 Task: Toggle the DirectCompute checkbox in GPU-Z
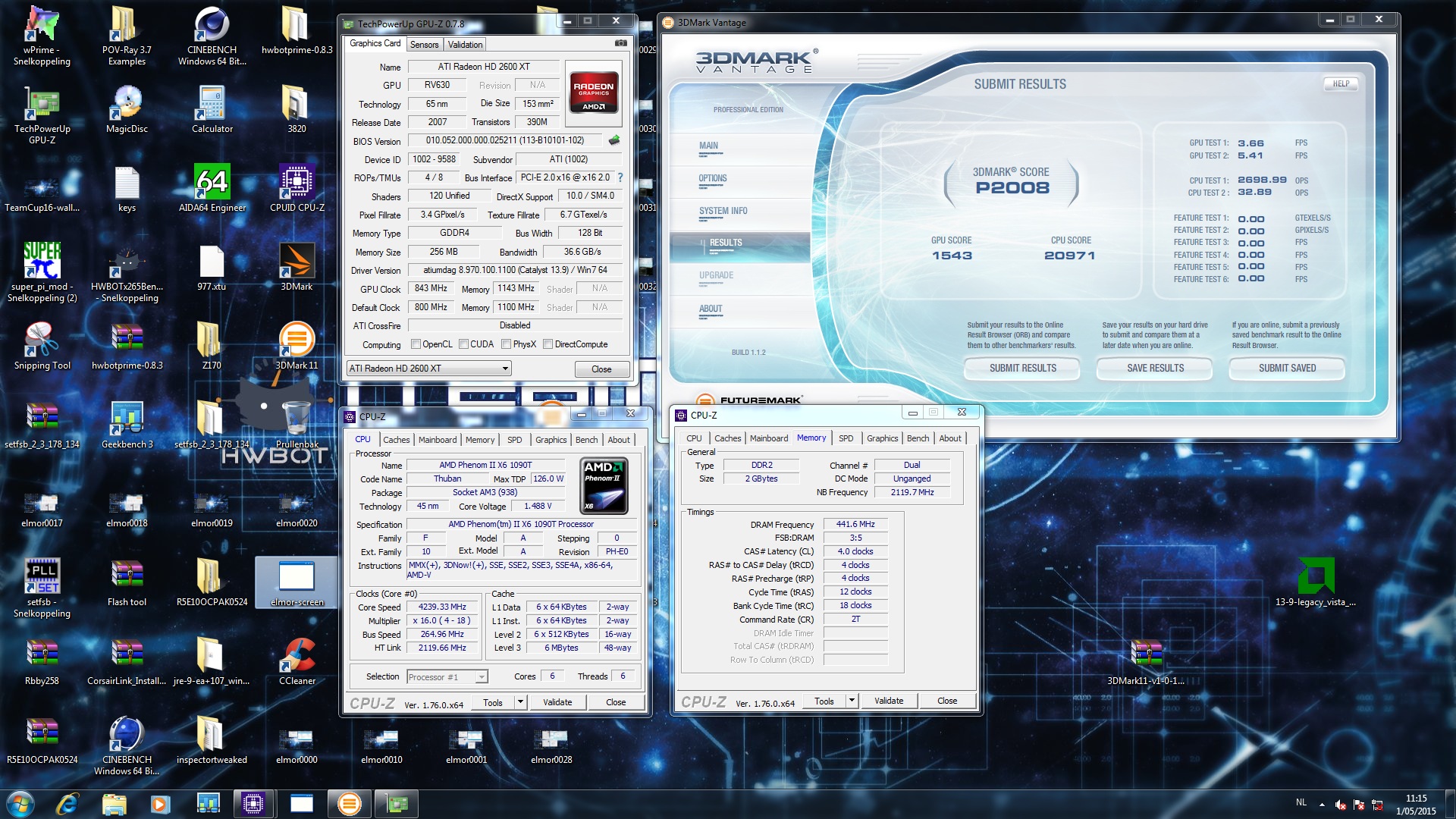548,344
